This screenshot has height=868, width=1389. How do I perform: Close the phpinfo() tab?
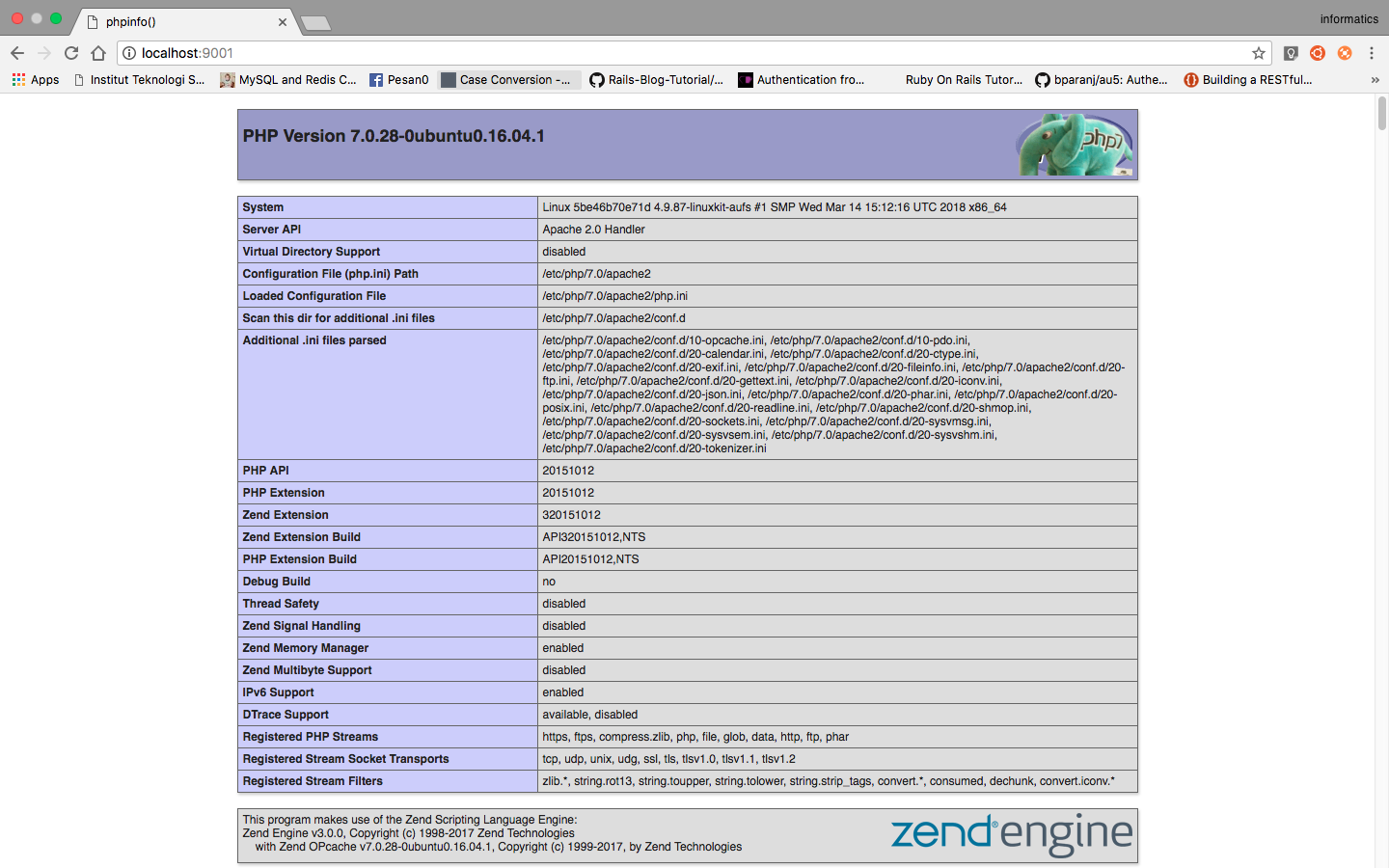point(283,21)
